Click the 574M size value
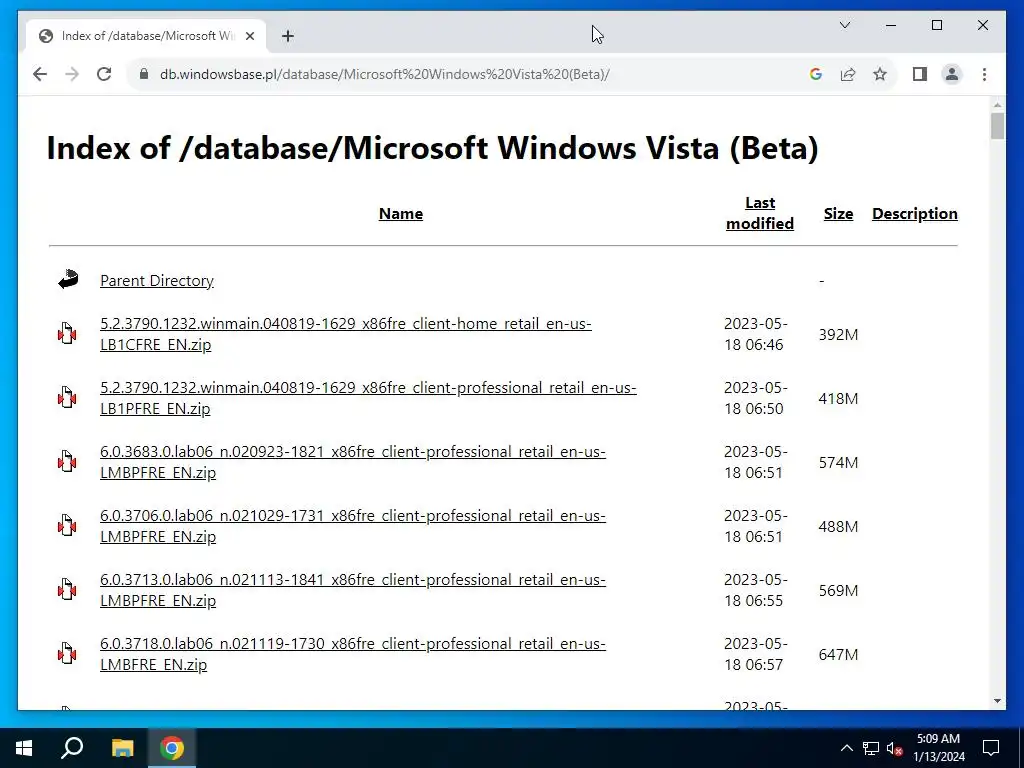Image resolution: width=1024 pixels, height=768 pixels. tap(838, 462)
